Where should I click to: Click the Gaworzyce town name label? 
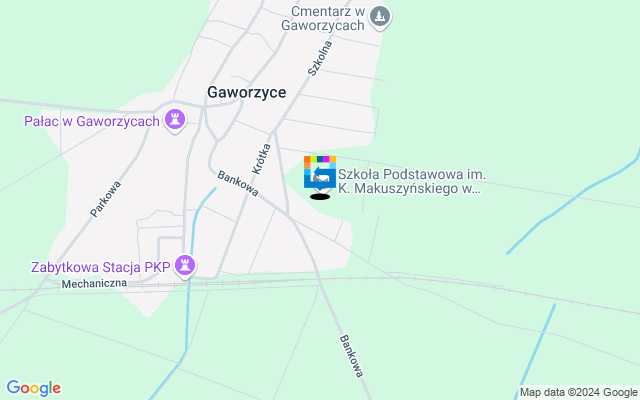coord(247,92)
